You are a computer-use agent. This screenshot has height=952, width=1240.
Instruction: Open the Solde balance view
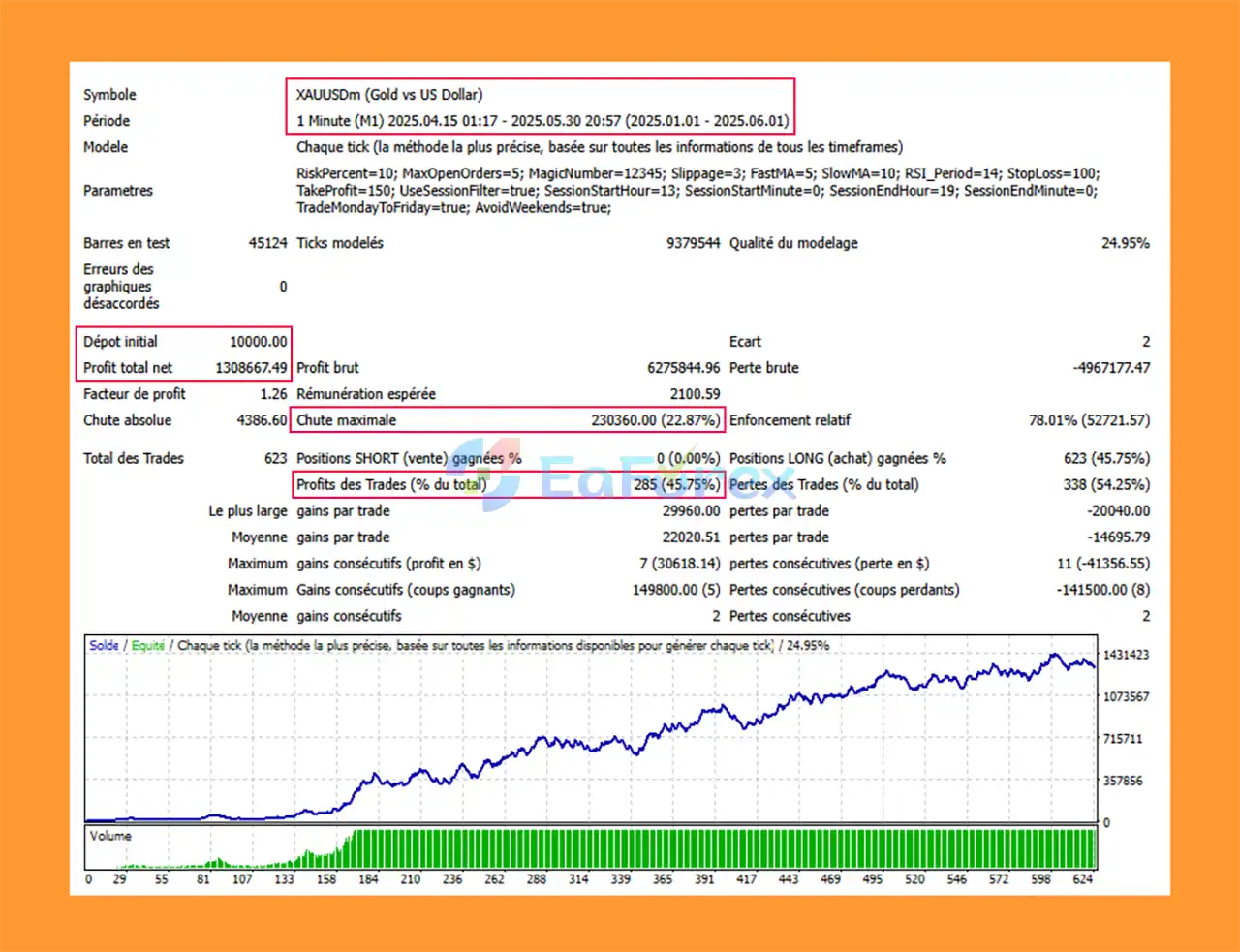[106, 645]
